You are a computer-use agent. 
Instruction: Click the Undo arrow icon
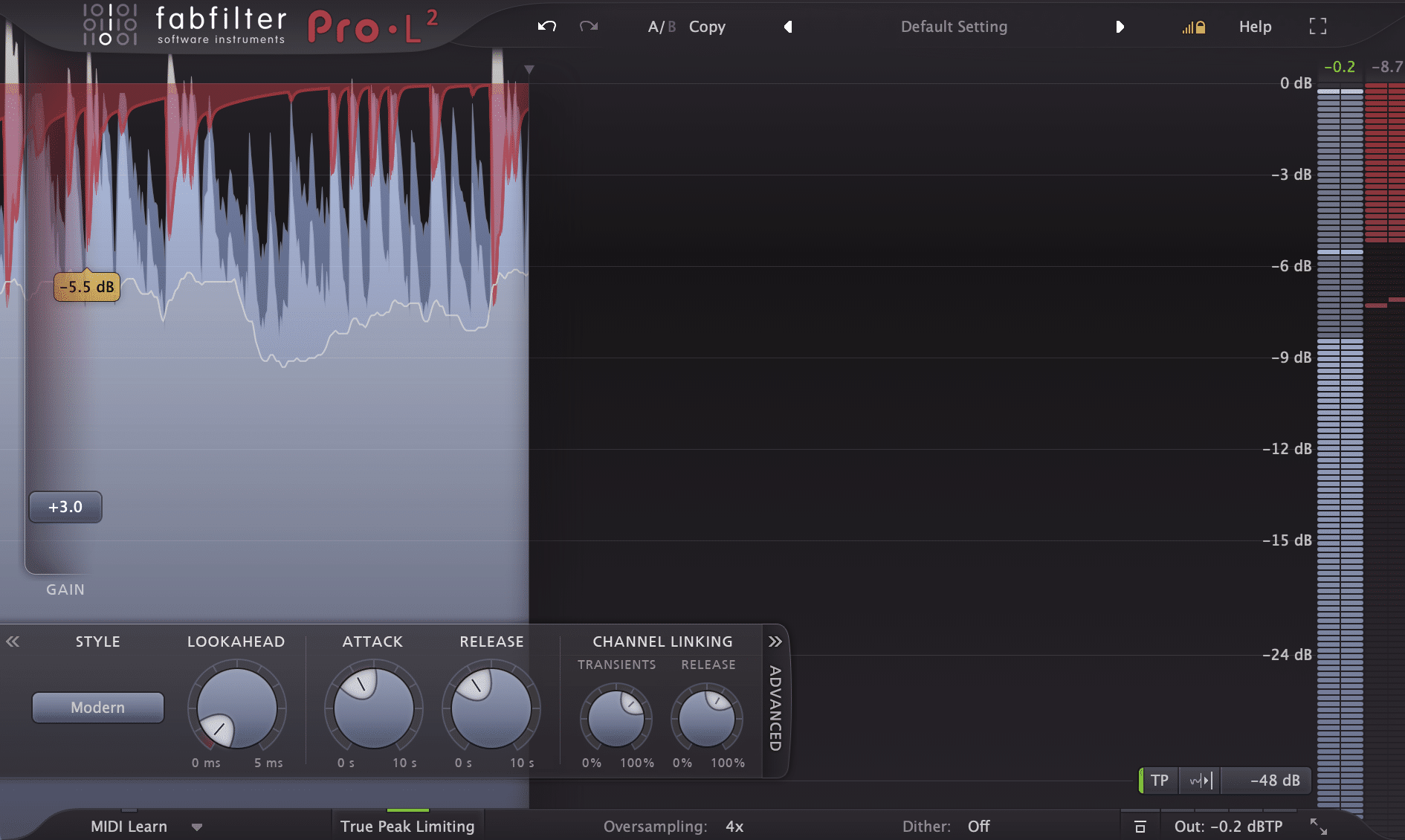547,27
